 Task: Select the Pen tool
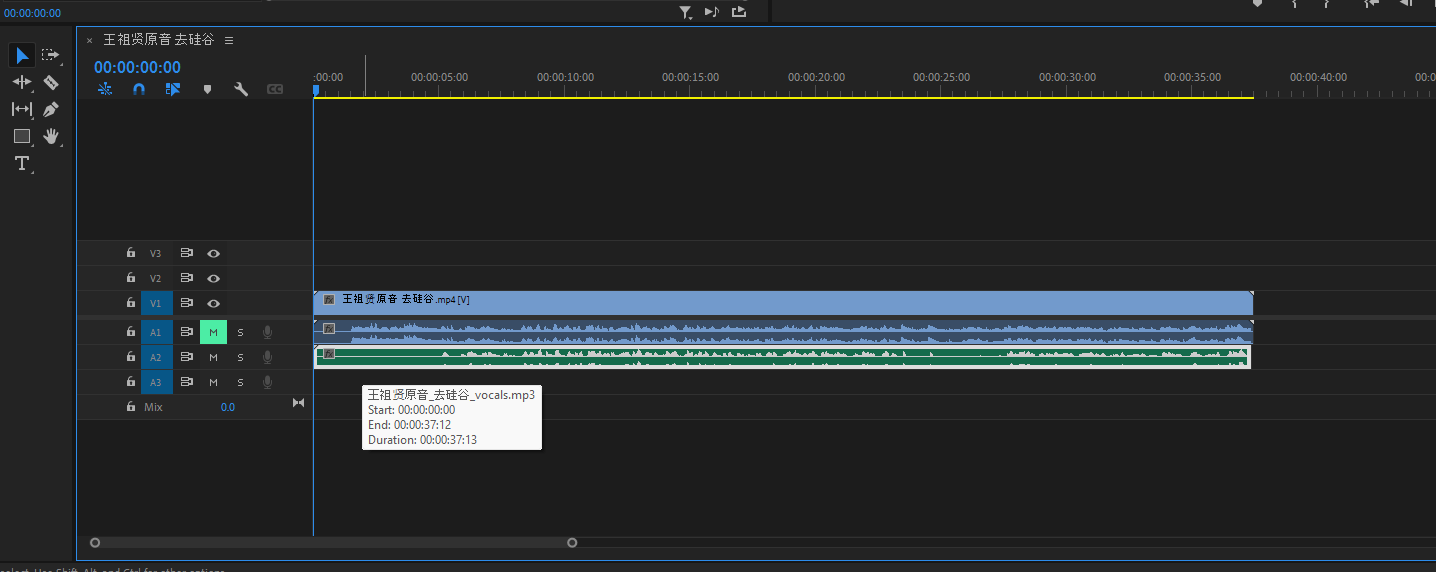51,109
